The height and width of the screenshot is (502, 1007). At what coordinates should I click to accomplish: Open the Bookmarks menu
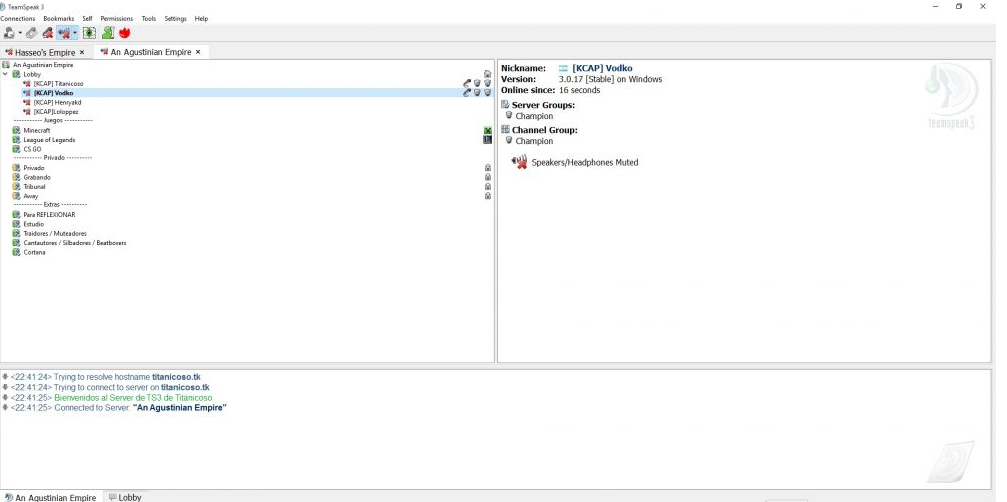[58, 19]
